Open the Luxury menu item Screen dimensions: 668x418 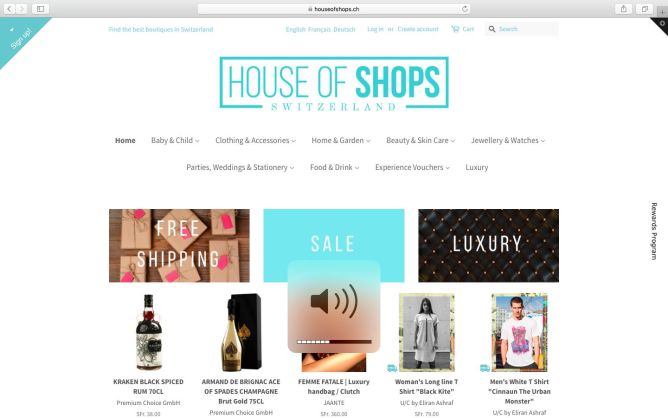(477, 167)
